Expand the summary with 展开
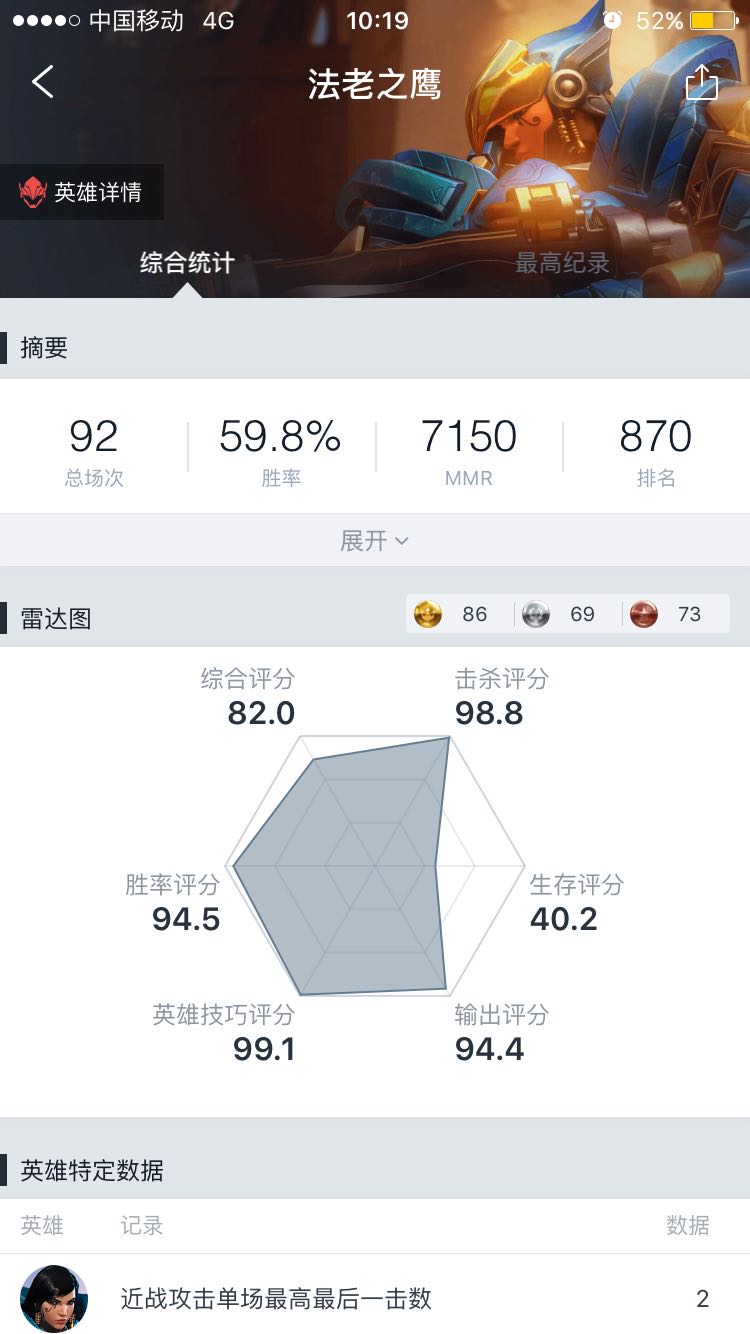This screenshot has width=750, height=1334. pyautogui.click(x=375, y=541)
